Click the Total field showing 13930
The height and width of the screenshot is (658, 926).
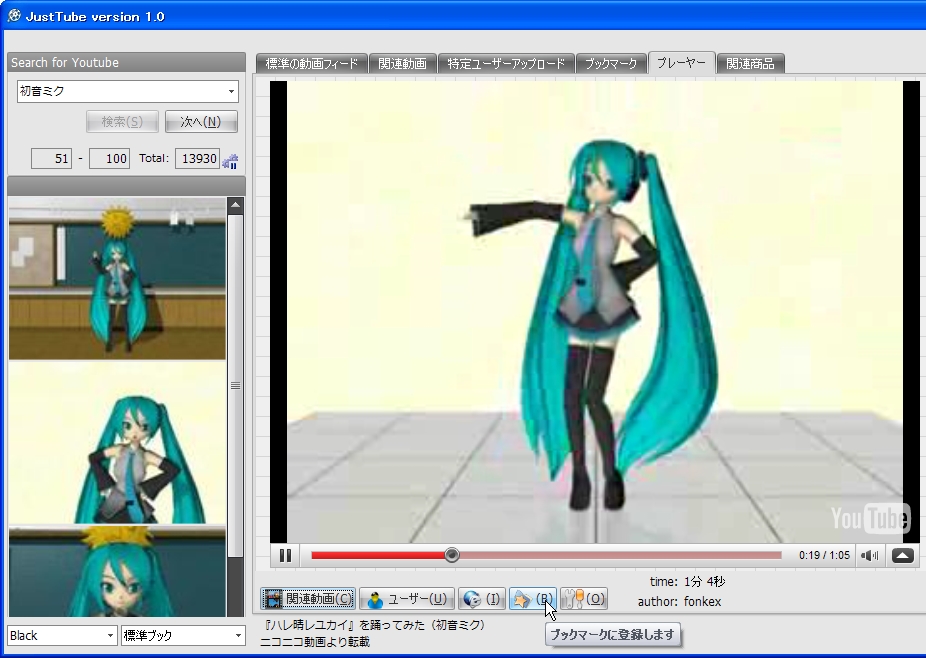point(198,158)
